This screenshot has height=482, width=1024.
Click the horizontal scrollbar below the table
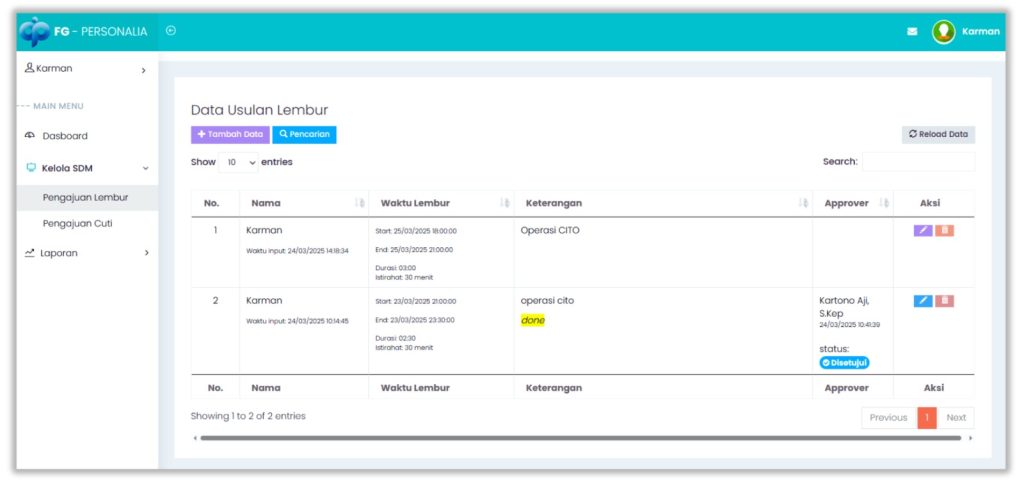click(x=580, y=438)
